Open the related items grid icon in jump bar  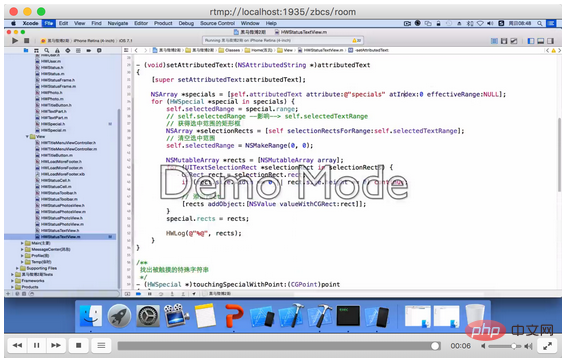(126, 50)
